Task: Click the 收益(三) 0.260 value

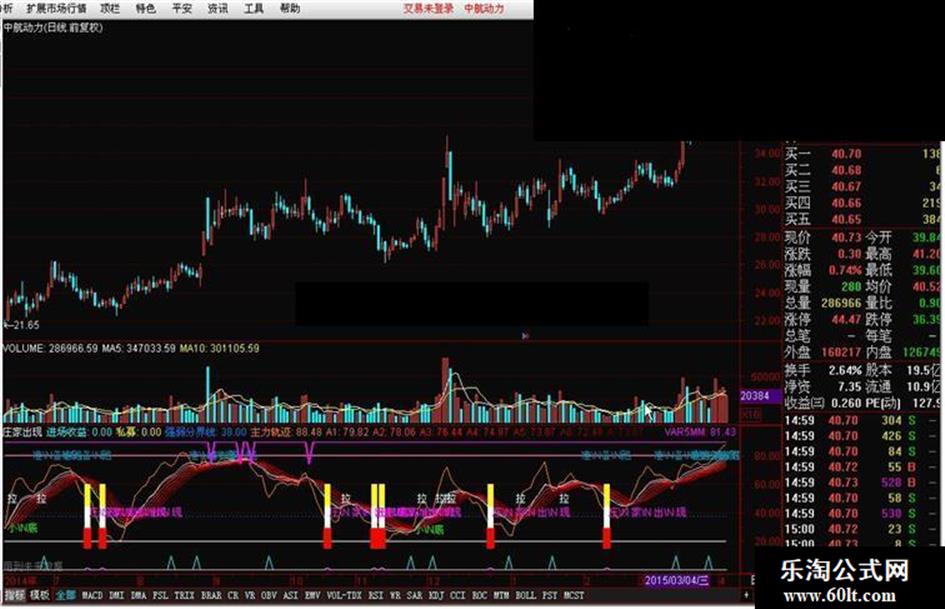Action: tap(846, 403)
